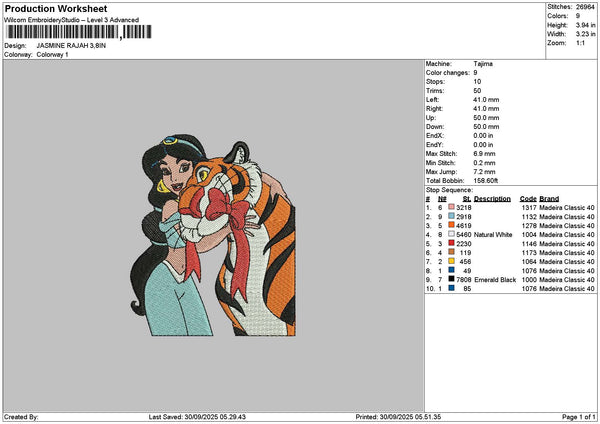This screenshot has height=424, width=600.
Task: Select the Natural White color swatch
Action: [451, 234]
